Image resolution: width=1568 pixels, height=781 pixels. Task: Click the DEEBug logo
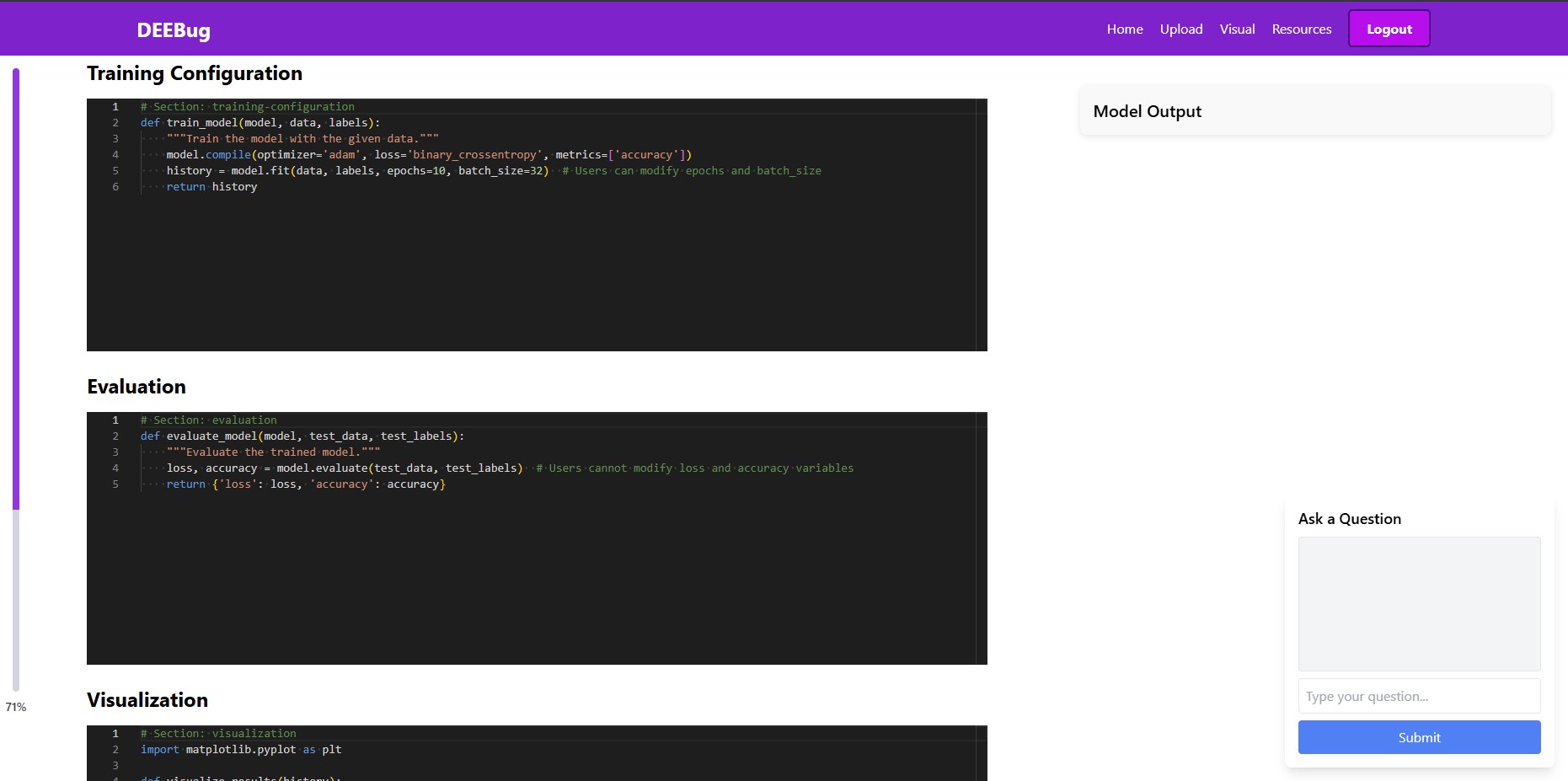point(173,29)
